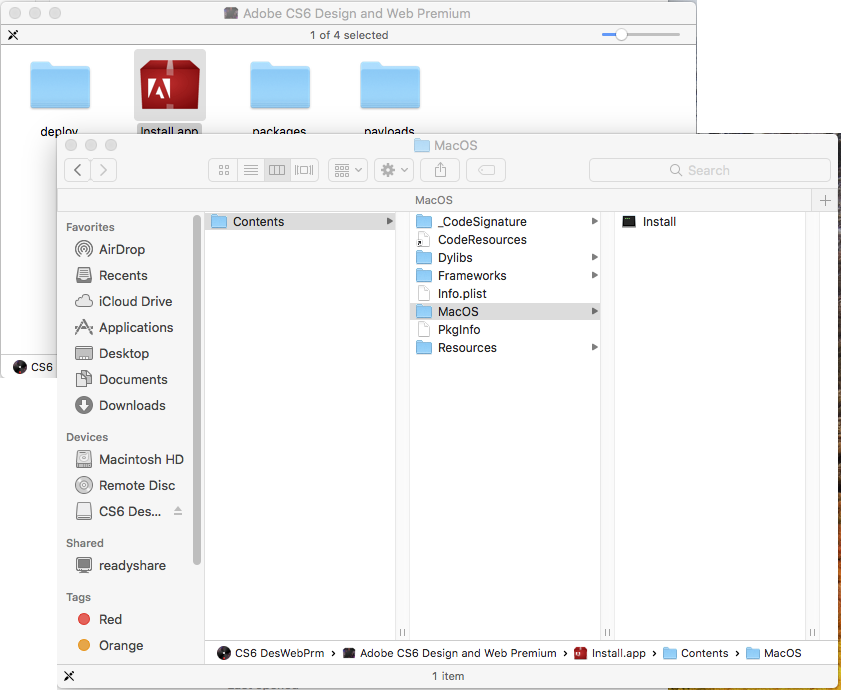
Task: Select the MacOS folder in the column
Action: click(x=505, y=312)
